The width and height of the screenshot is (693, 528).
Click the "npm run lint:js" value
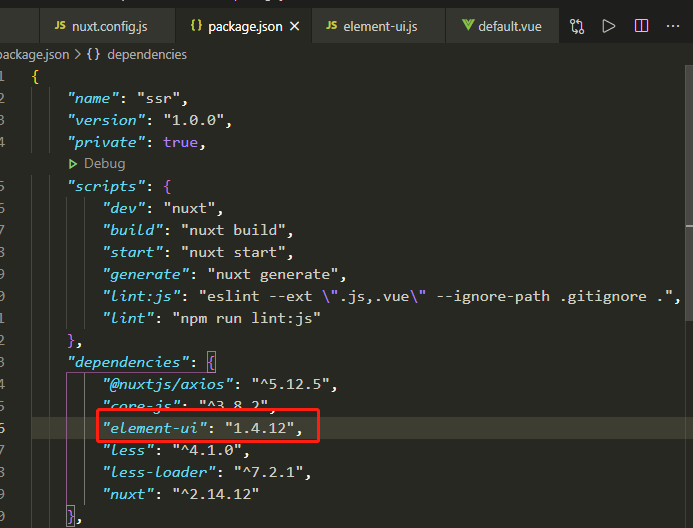[246, 319]
